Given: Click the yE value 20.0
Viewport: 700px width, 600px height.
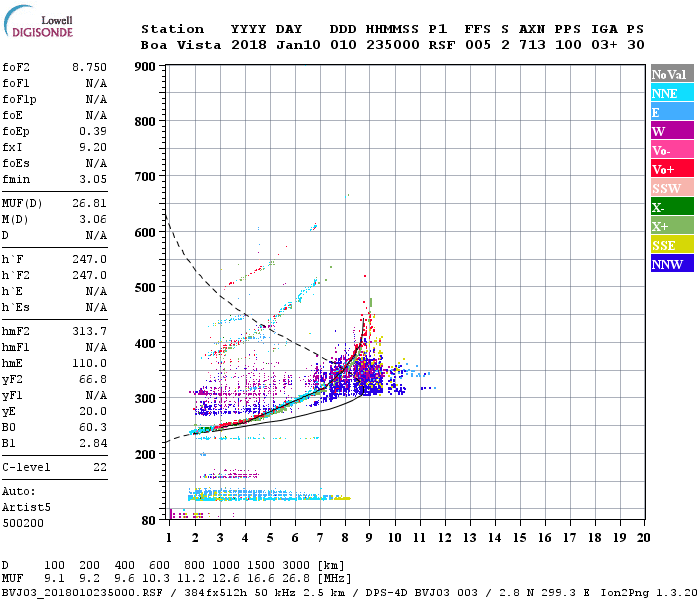Looking at the screenshot, I should [x=93, y=412].
